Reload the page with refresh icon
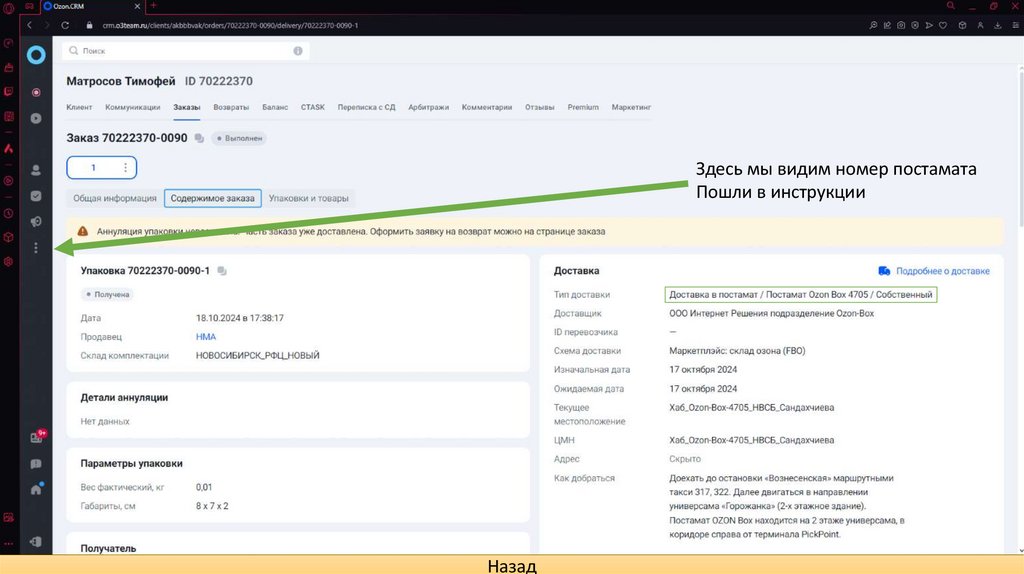The image size is (1024, 574). (x=65, y=25)
